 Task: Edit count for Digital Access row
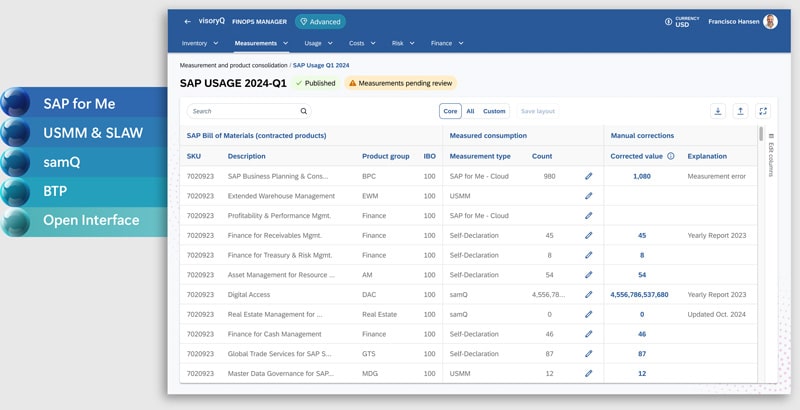[x=588, y=294]
